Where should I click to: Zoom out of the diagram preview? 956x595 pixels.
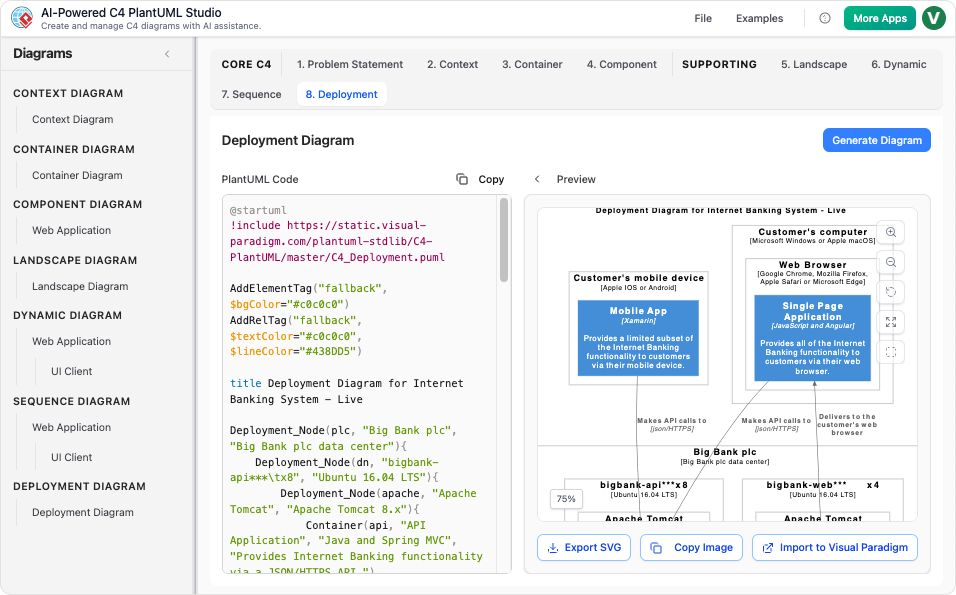tap(890, 262)
